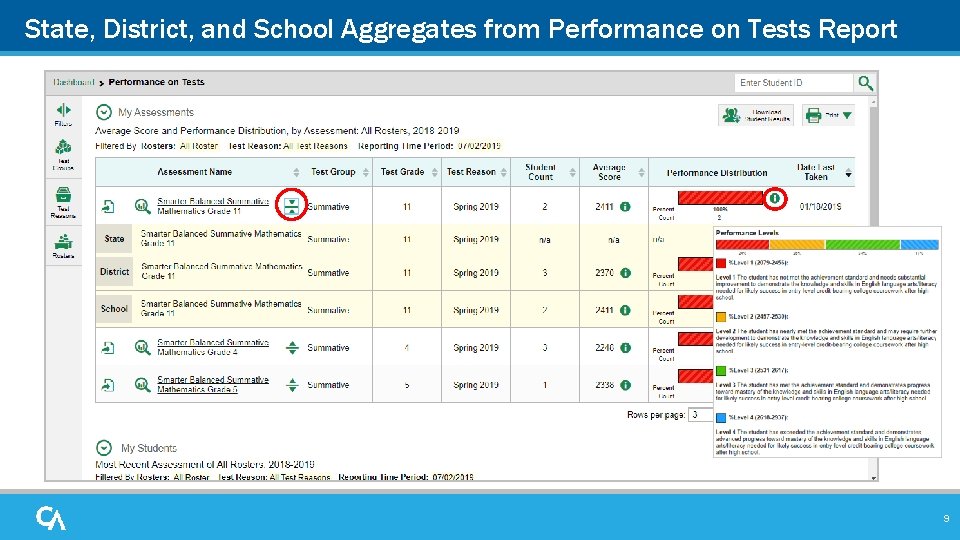
Task: Expand aggregate rows for Mathematics Grade 5
Action: click(x=292, y=385)
